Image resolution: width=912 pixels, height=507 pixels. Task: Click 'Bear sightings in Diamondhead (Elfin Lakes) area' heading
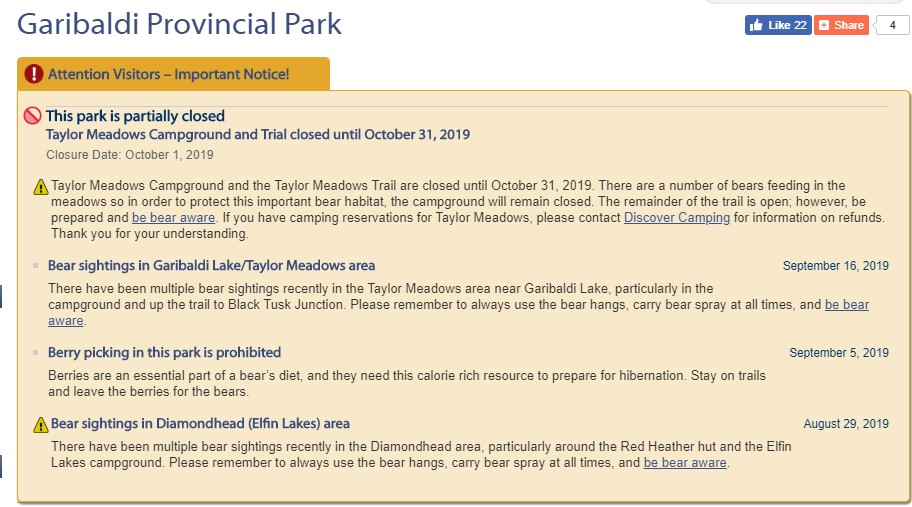[200, 423]
